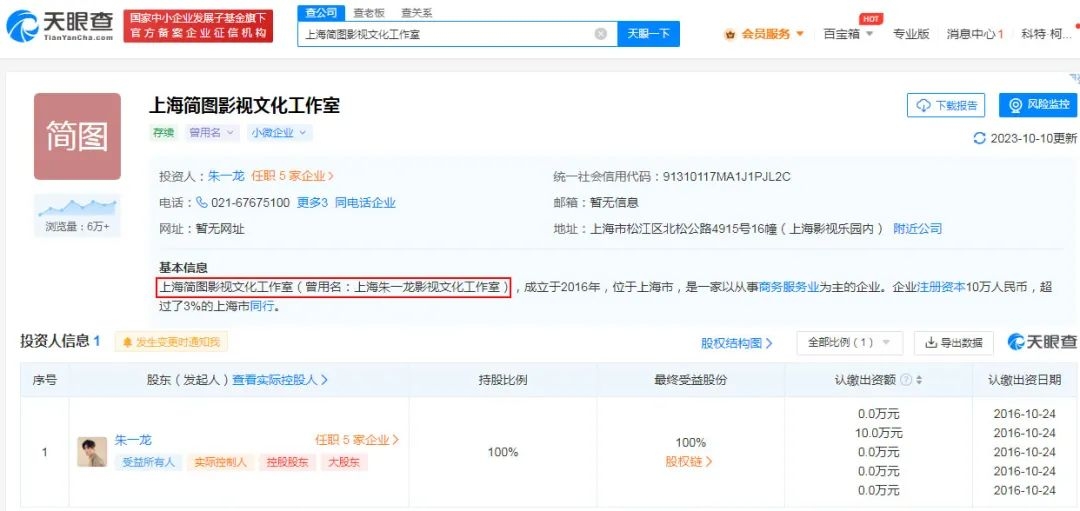Click the company title 上海简图影视文化工作室
Viewport: 1080px width, 511px height.
click(x=245, y=105)
